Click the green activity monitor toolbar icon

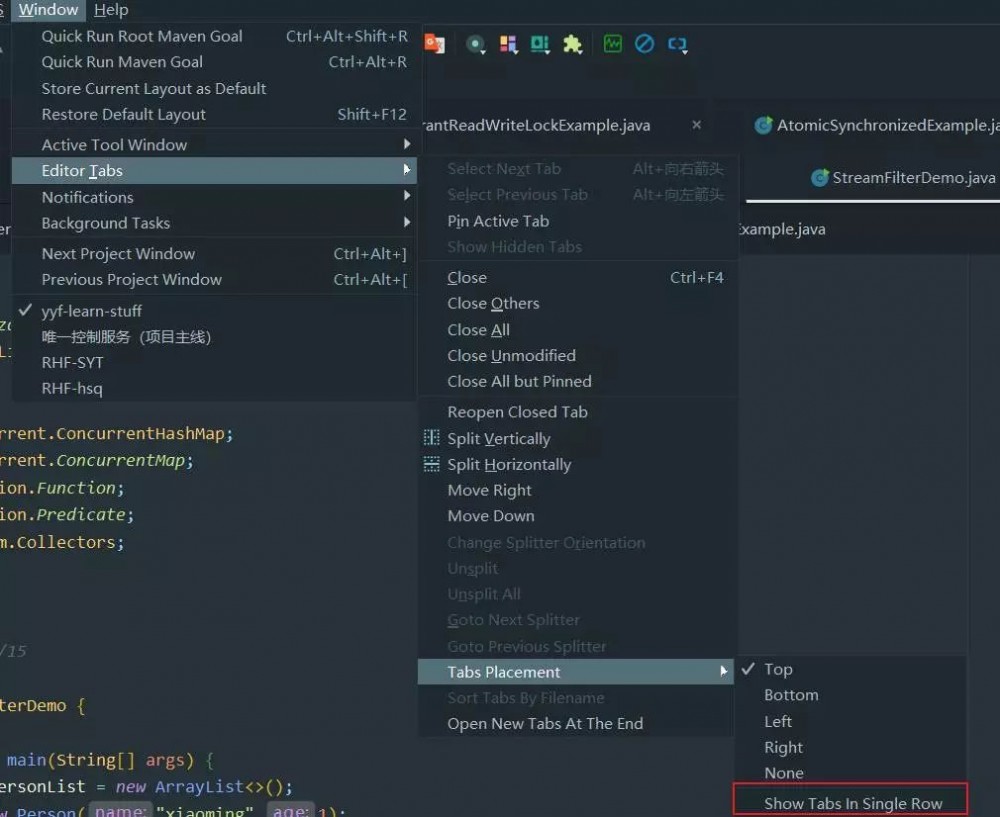pyautogui.click(x=611, y=44)
